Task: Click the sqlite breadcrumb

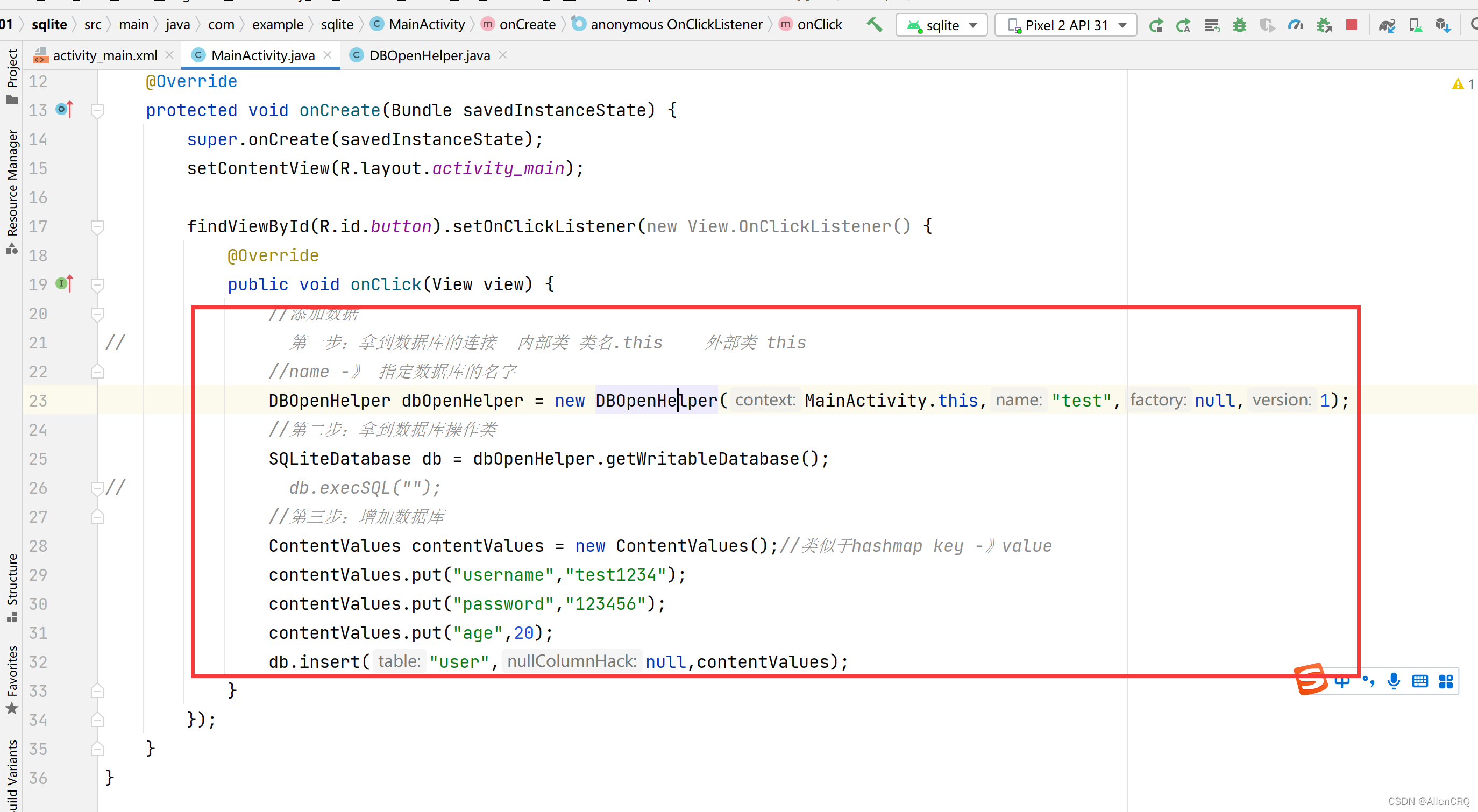Action: click(x=49, y=25)
